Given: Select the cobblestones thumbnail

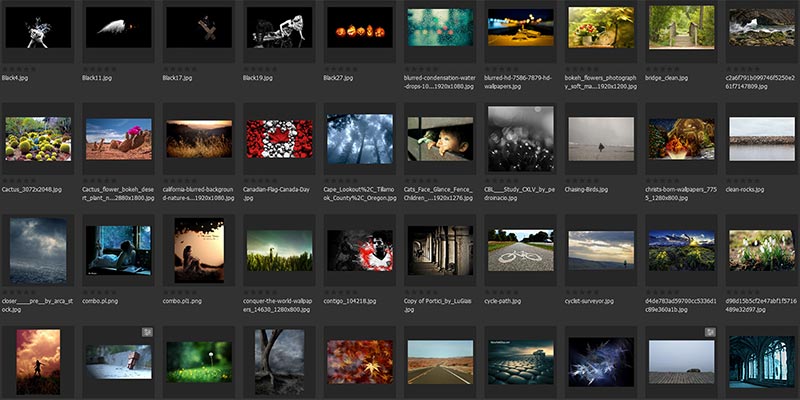Looking at the screenshot, I should coord(520,362).
